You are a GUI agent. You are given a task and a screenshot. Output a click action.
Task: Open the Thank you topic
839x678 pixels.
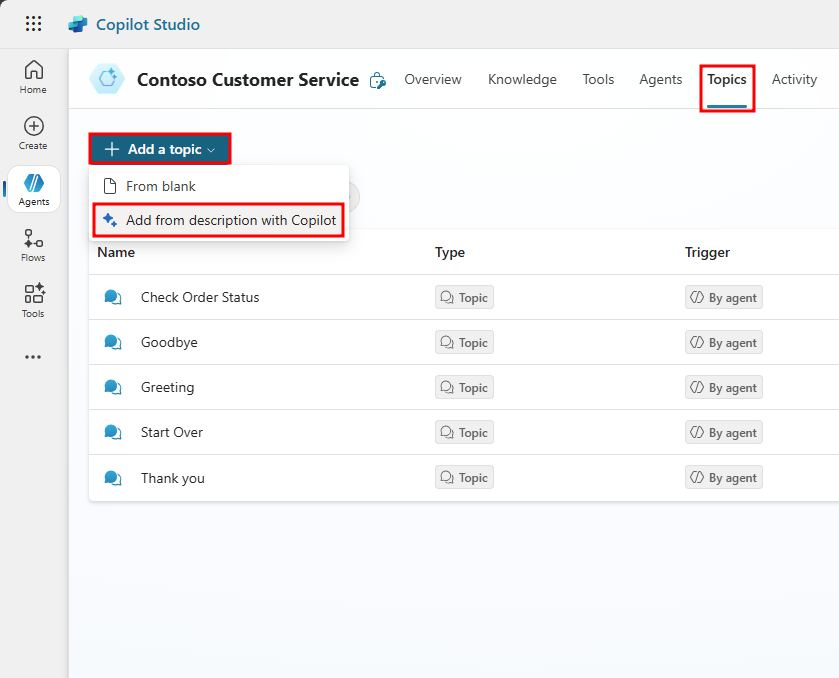pyautogui.click(x=172, y=478)
